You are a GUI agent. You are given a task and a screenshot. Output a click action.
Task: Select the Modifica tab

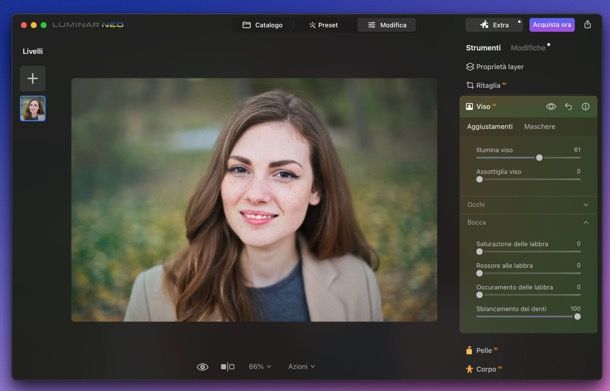[387, 25]
